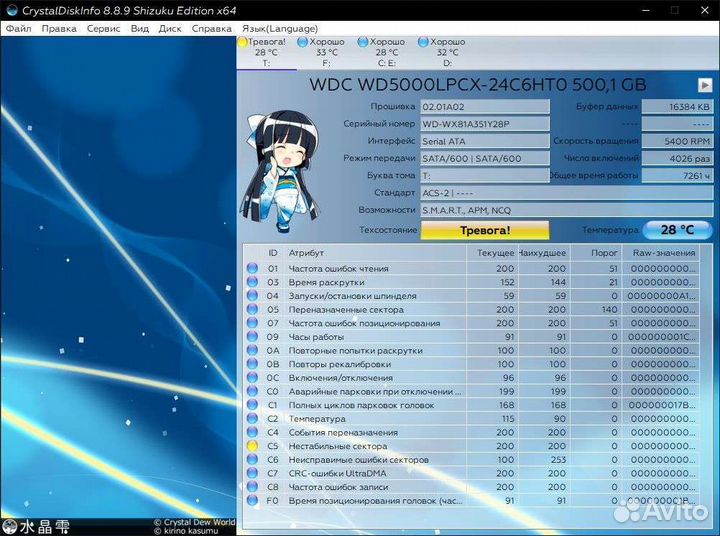Click the next disk arrow button
Screen dimensions: 720x536
pos(705,85)
